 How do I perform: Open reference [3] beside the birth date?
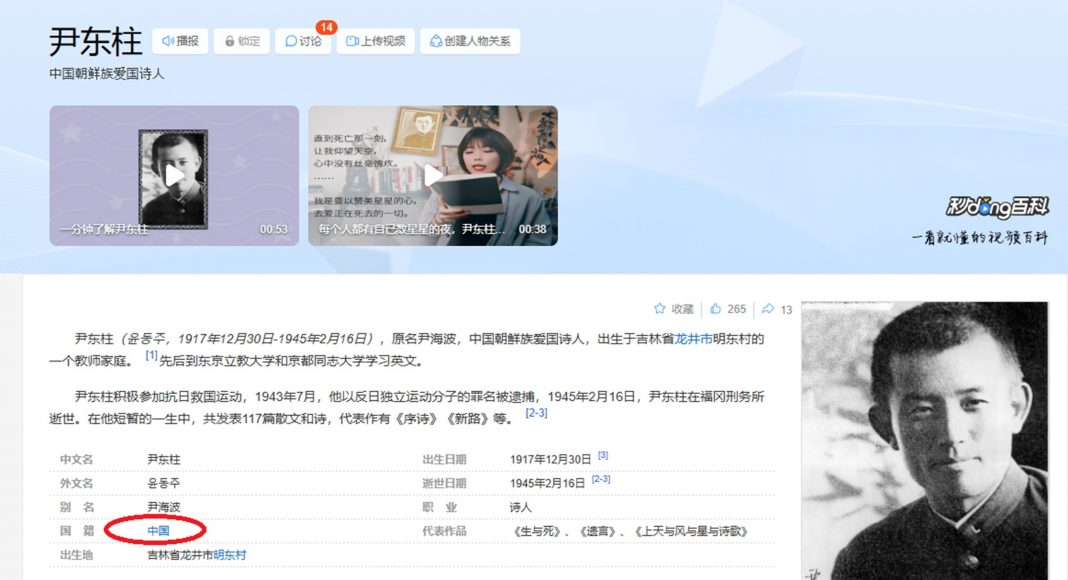[603, 455]
